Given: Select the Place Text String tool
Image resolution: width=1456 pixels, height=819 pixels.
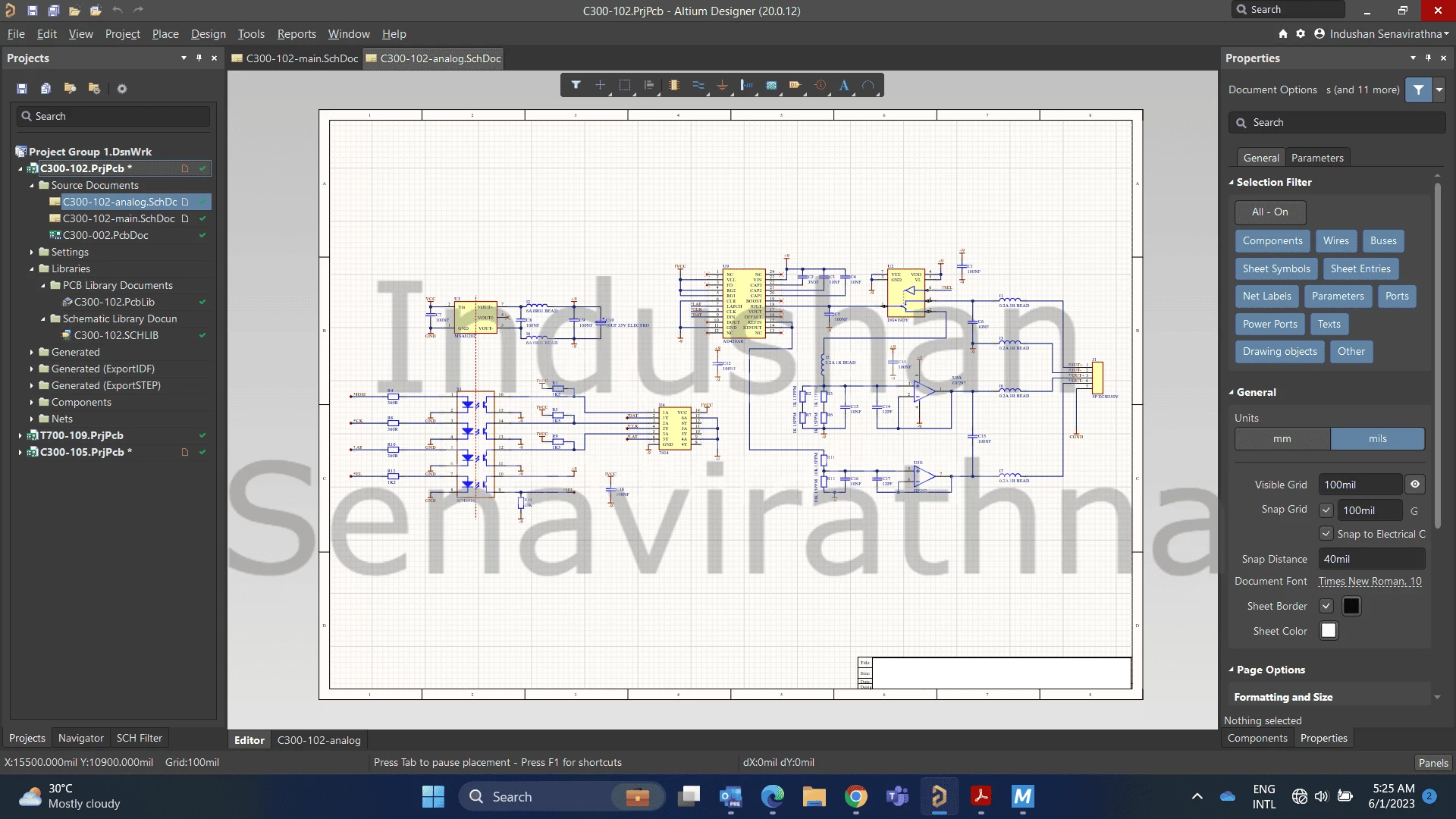Looking at the screenshot, I should pyautogui.click(x=844, y=85).
